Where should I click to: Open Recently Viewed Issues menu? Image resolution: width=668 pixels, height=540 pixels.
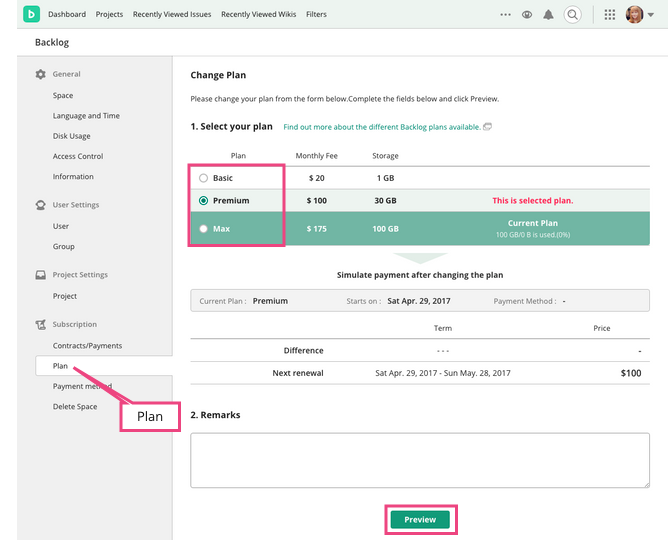point(172,14)
